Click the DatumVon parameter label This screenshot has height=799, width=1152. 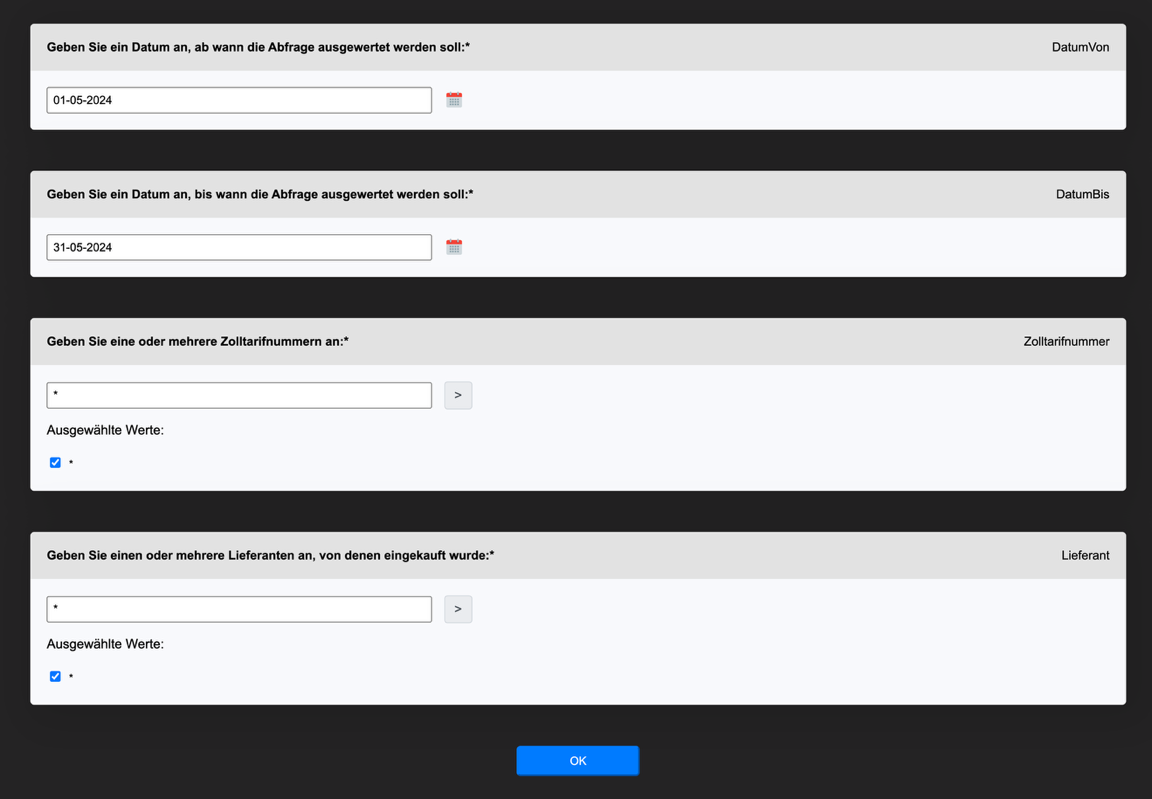pyautogui.click(x=1079, y=47)
